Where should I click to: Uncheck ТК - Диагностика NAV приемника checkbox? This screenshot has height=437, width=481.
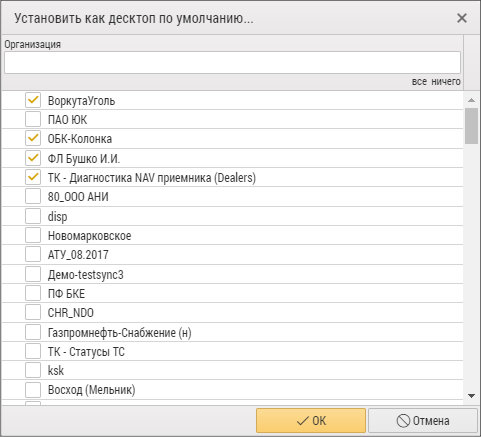point(33,177)
